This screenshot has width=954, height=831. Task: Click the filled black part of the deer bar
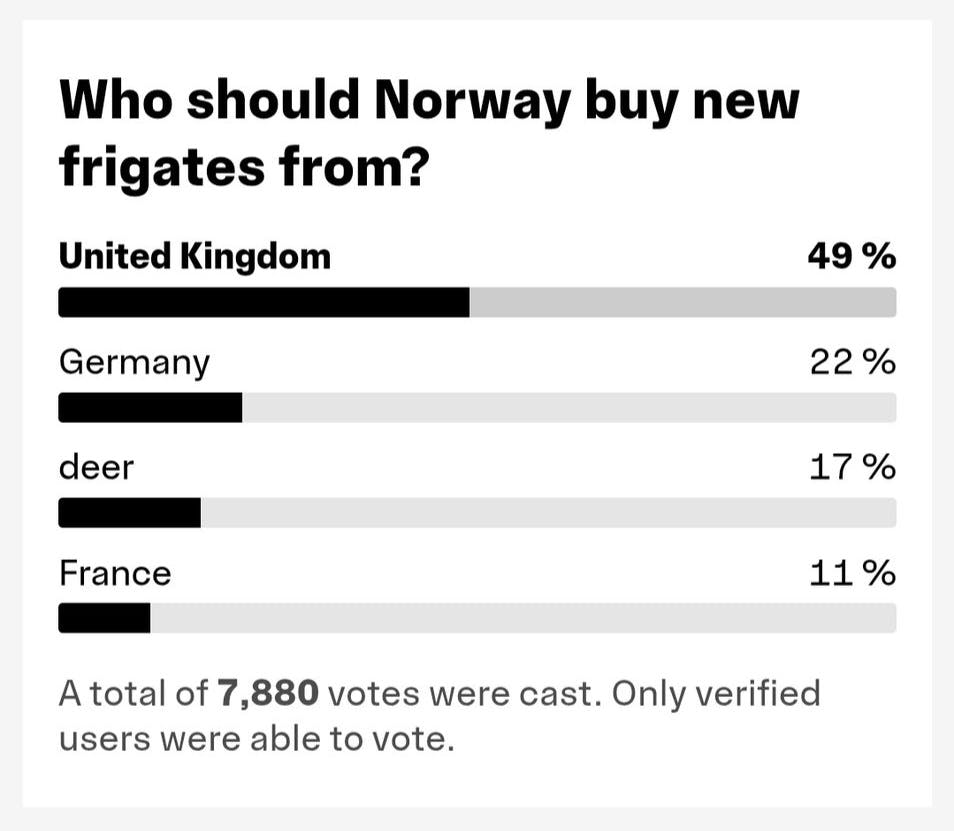coord(129,513)
